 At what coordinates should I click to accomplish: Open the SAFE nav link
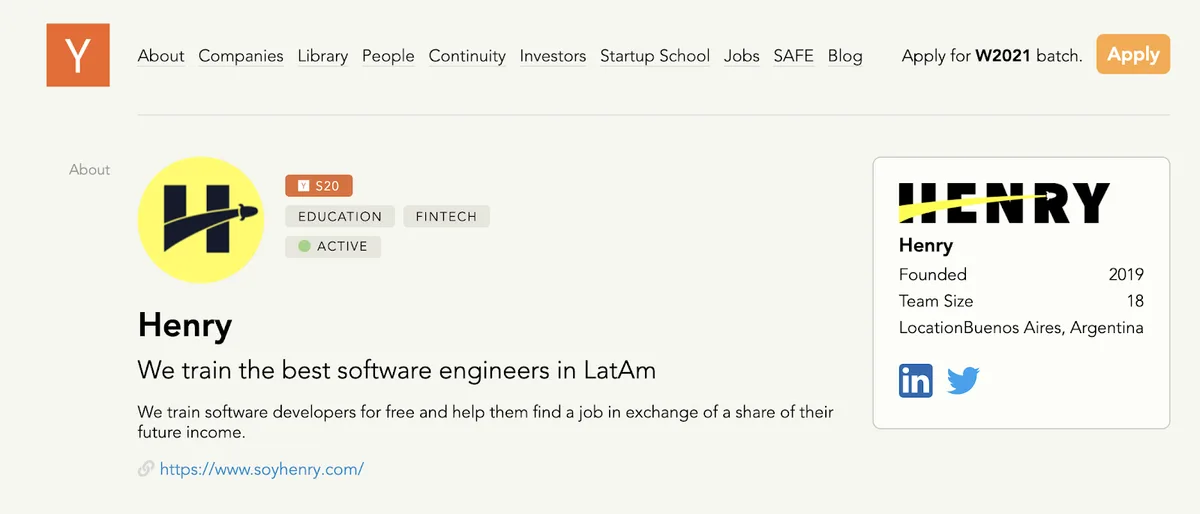pos(794,56)
